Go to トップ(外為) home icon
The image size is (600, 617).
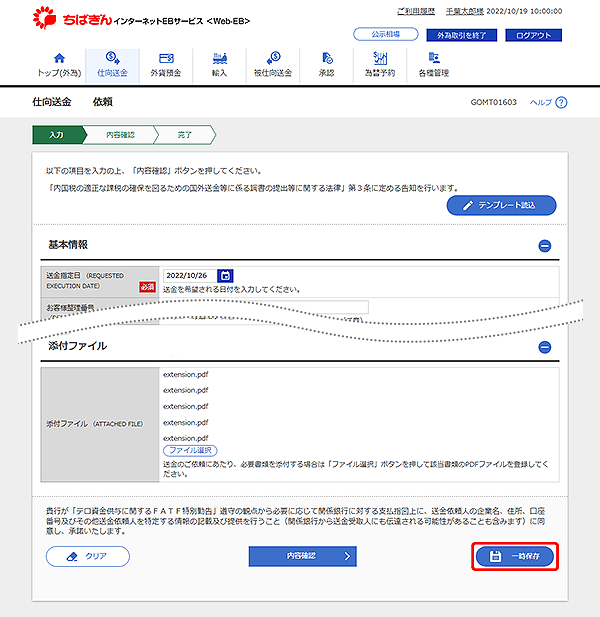coord(59,59)
